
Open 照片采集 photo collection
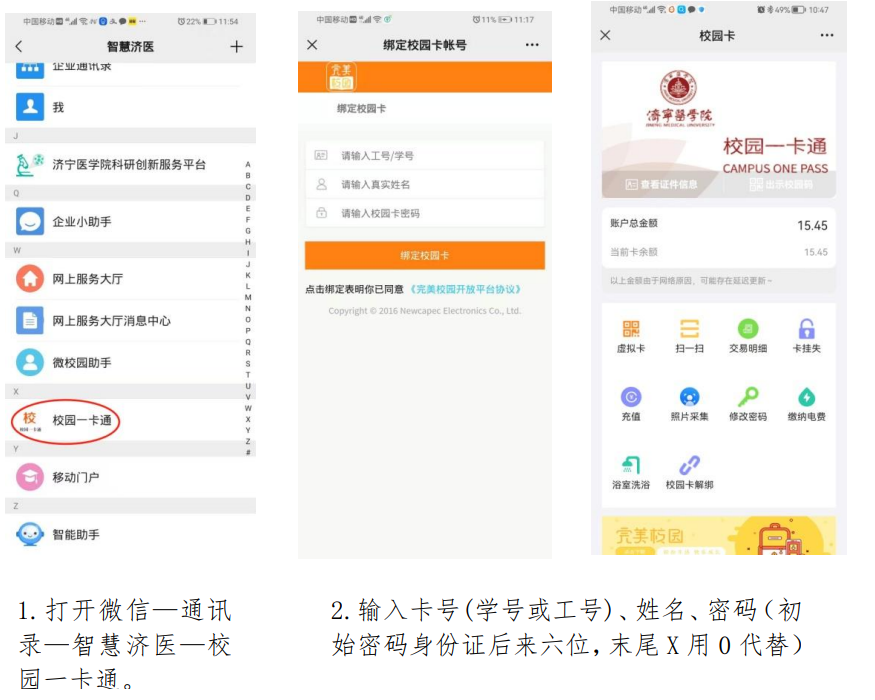pyautogui.click(x=689, y=398)
